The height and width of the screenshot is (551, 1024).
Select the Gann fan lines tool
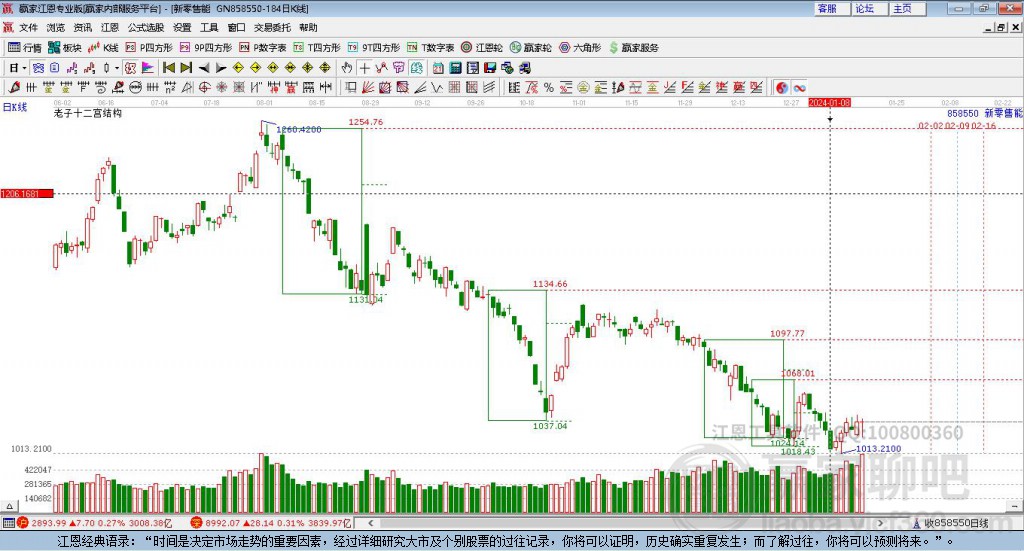click(368, 87)
